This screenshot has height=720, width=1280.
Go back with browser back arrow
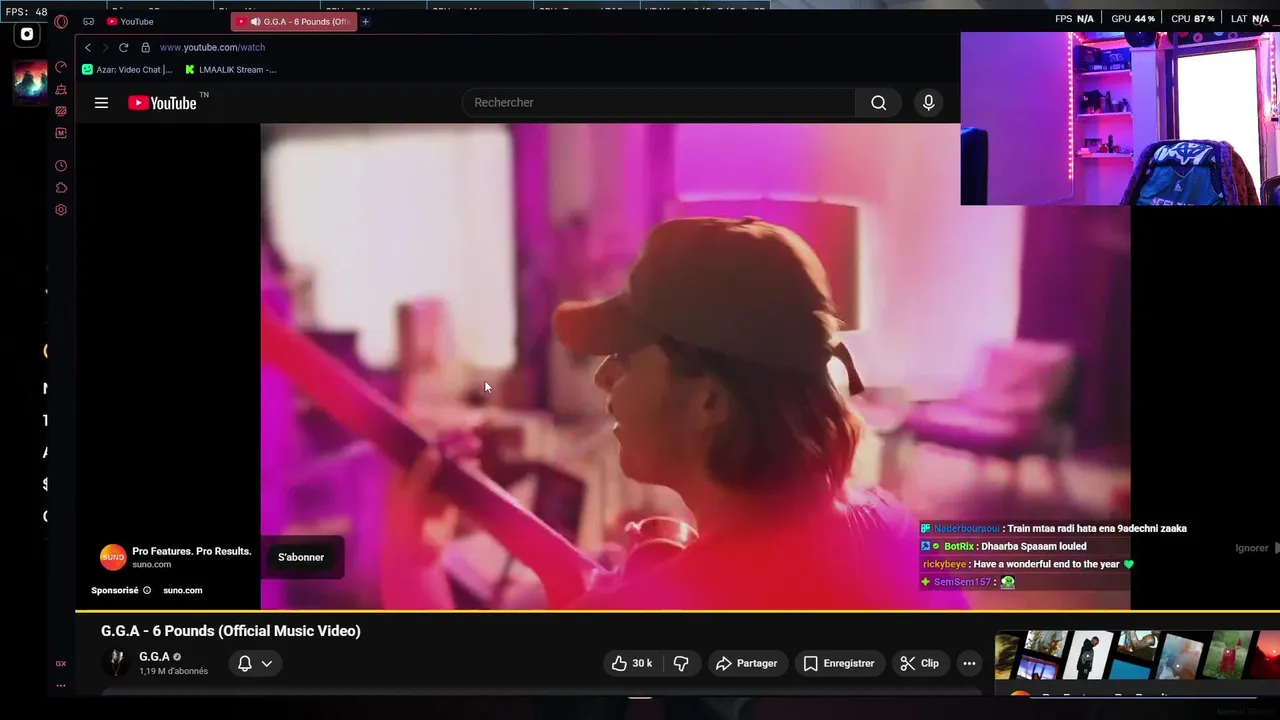click(x=88, y=47)
